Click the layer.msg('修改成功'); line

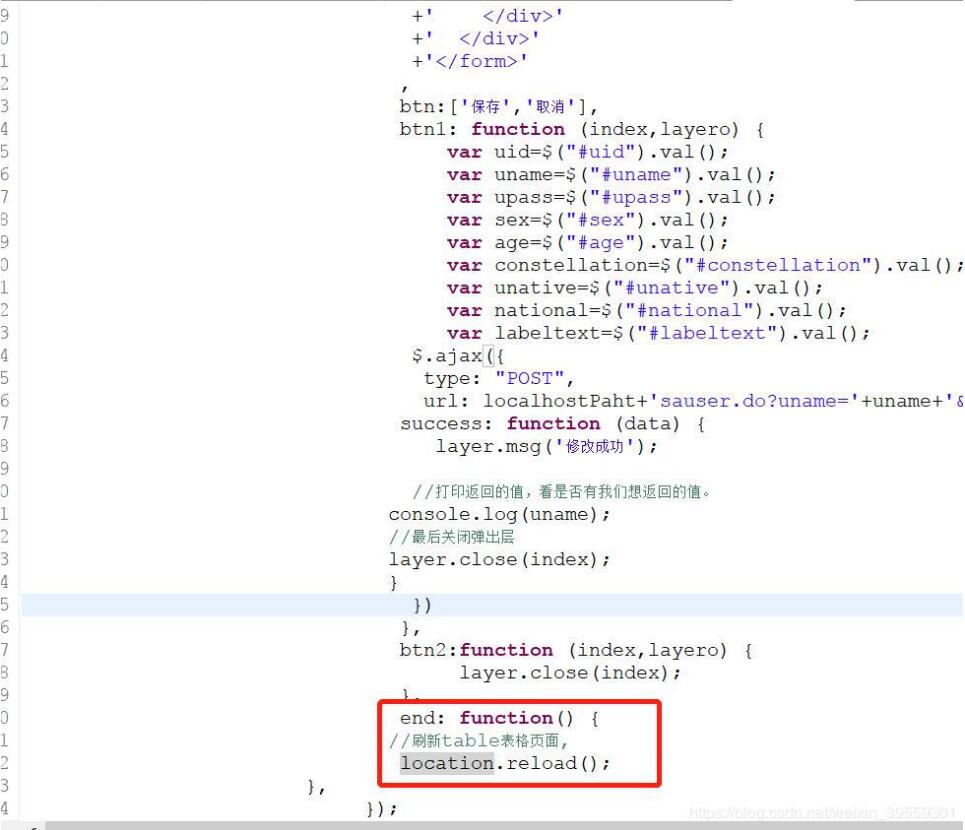[x=547, y=447]
